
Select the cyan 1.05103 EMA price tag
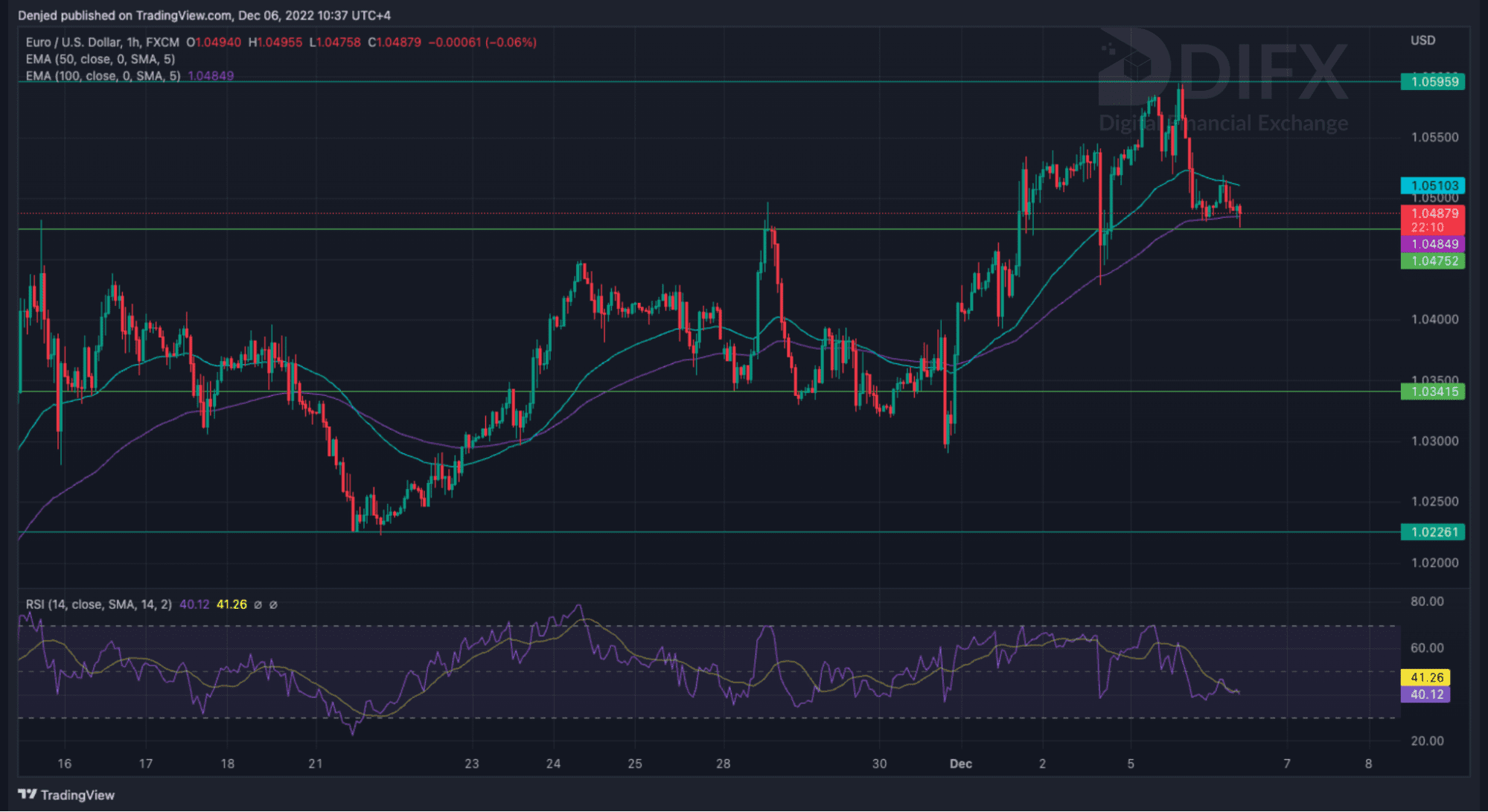1432,185
